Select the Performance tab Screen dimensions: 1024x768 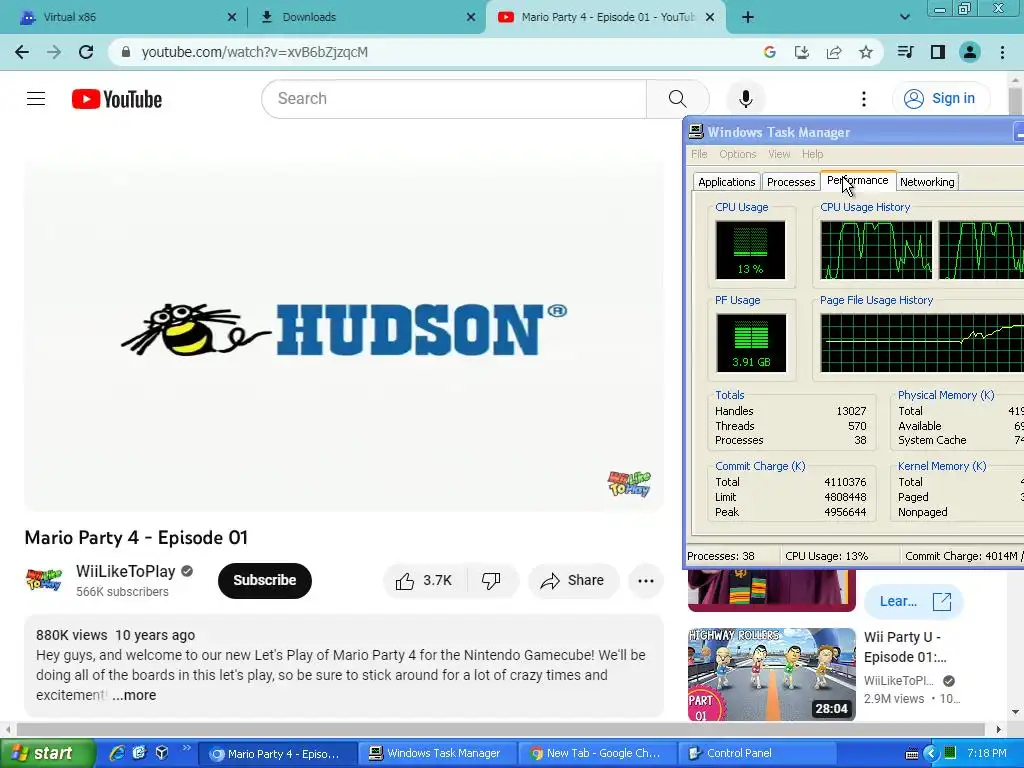pos(857,181)
